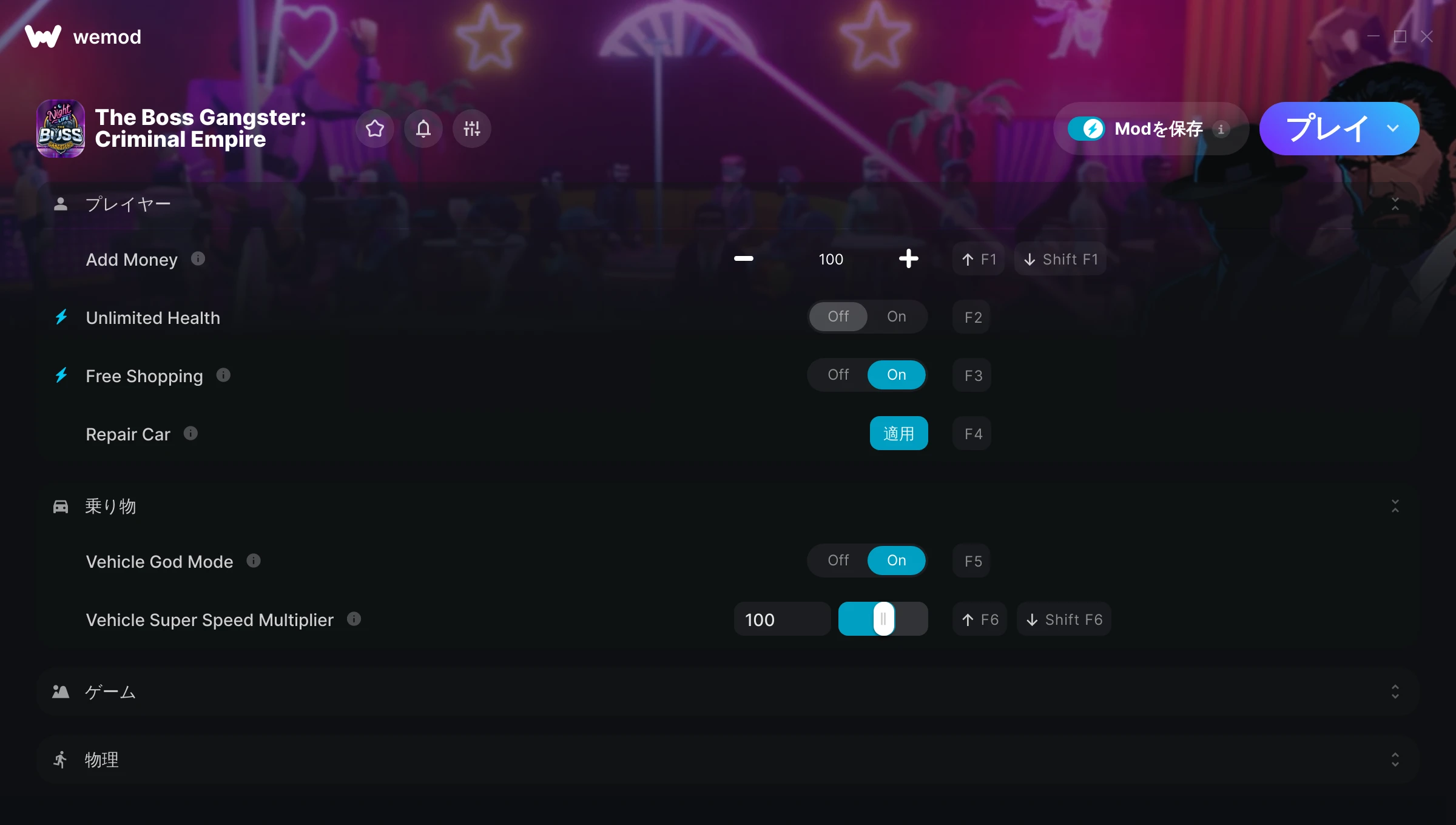Increase Add Money with plus button
The height and width of the screenshot is (825, 1456).
[908, 259]
